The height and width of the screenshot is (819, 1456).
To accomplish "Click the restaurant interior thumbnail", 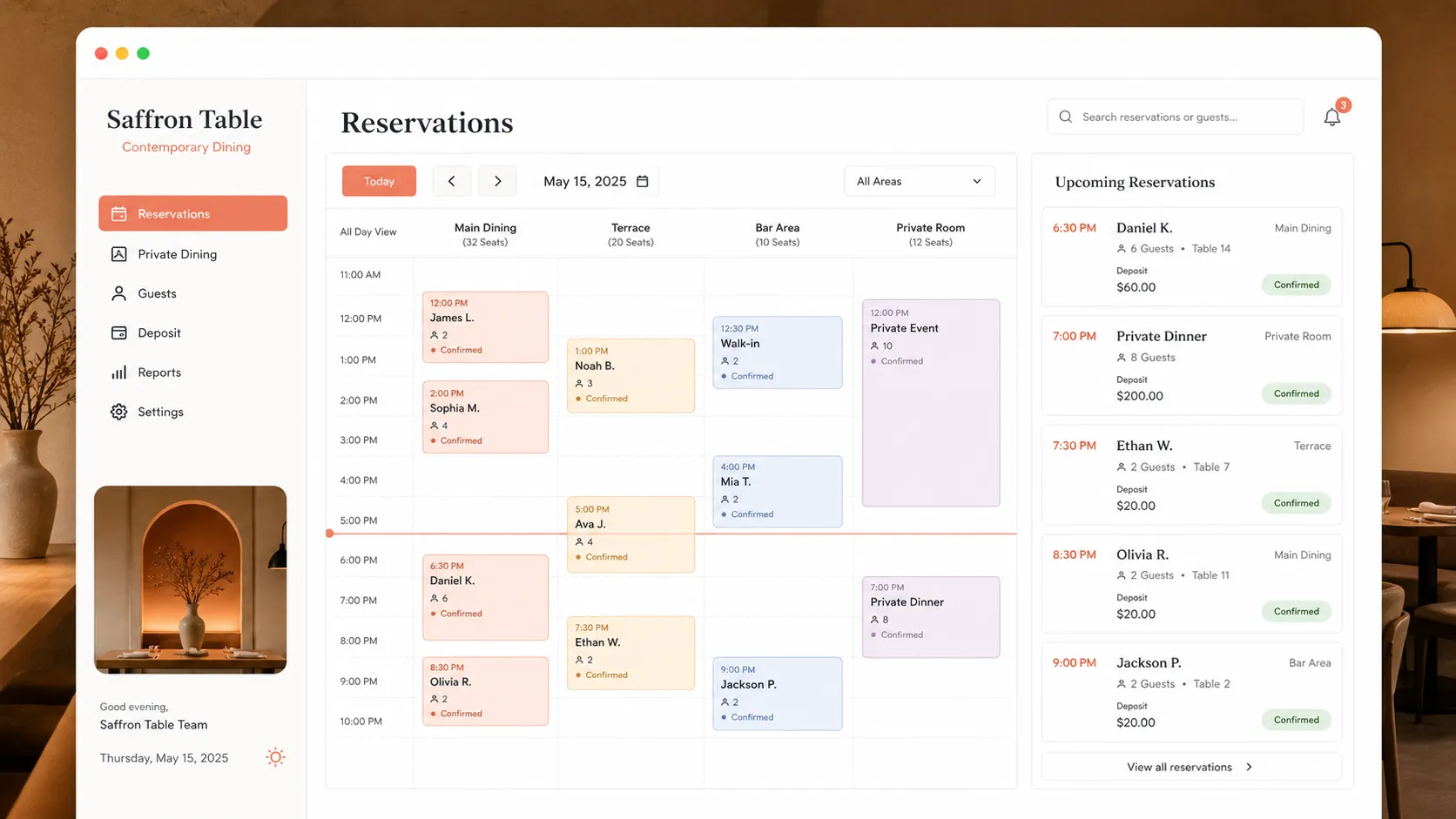I will 190,580.
